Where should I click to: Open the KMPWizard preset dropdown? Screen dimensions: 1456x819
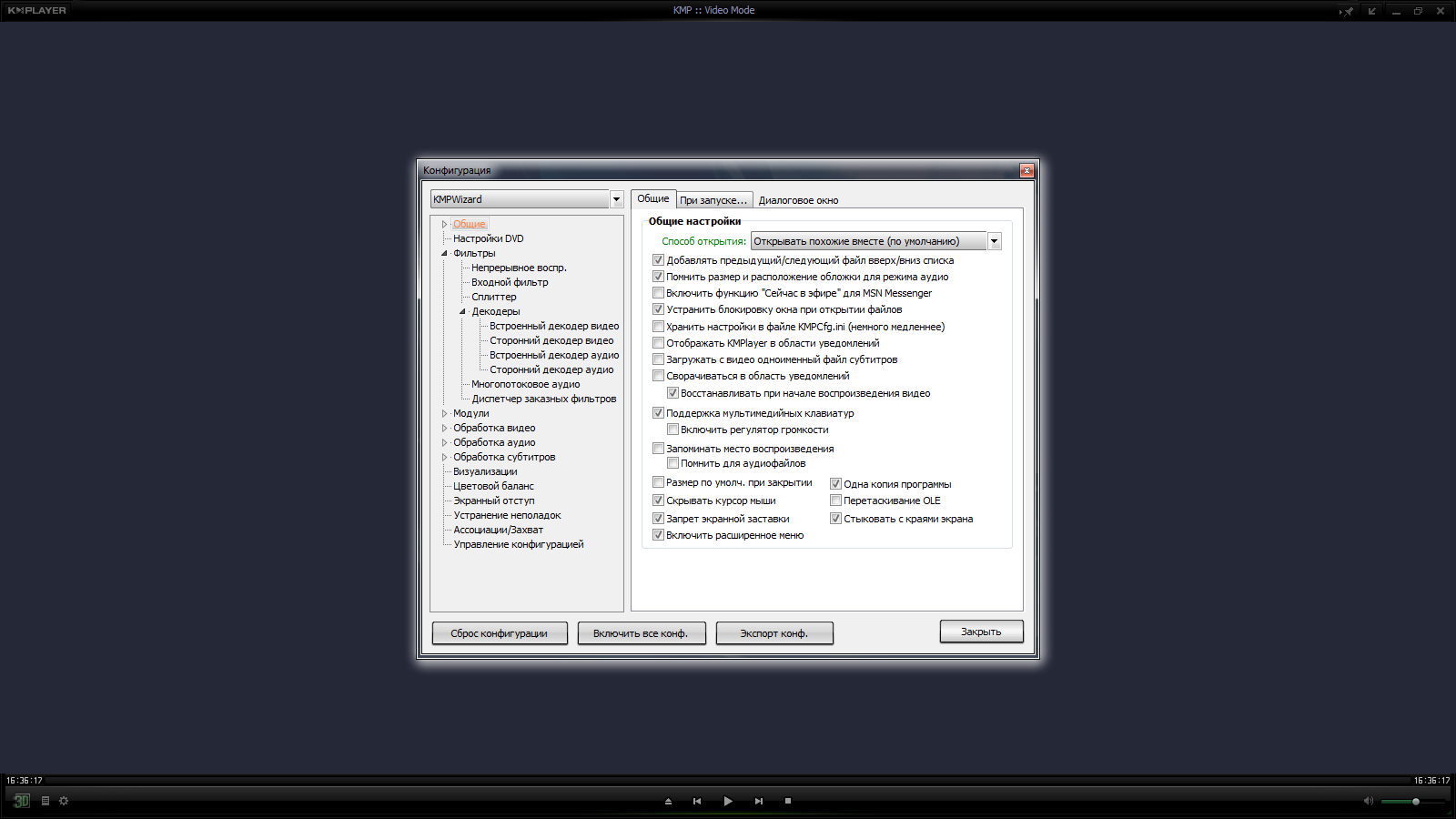coord(616,199)
